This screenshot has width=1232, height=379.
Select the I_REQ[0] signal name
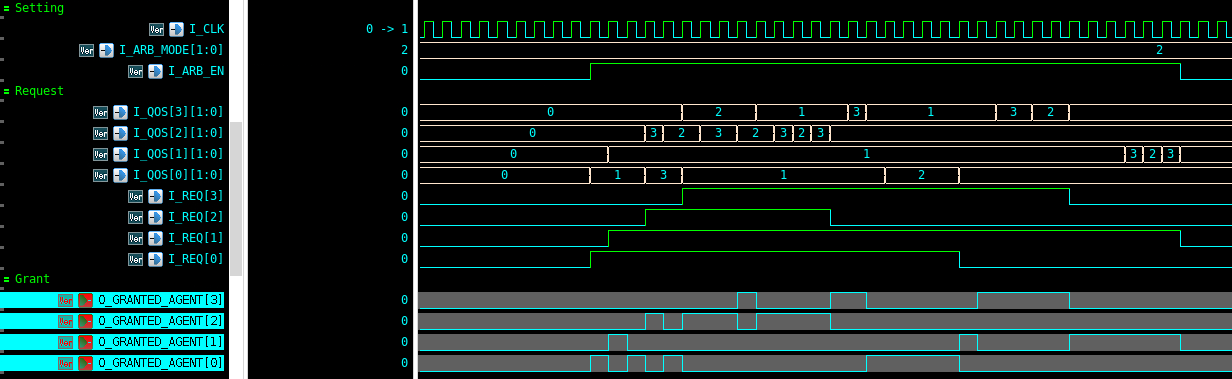point(196,259)
